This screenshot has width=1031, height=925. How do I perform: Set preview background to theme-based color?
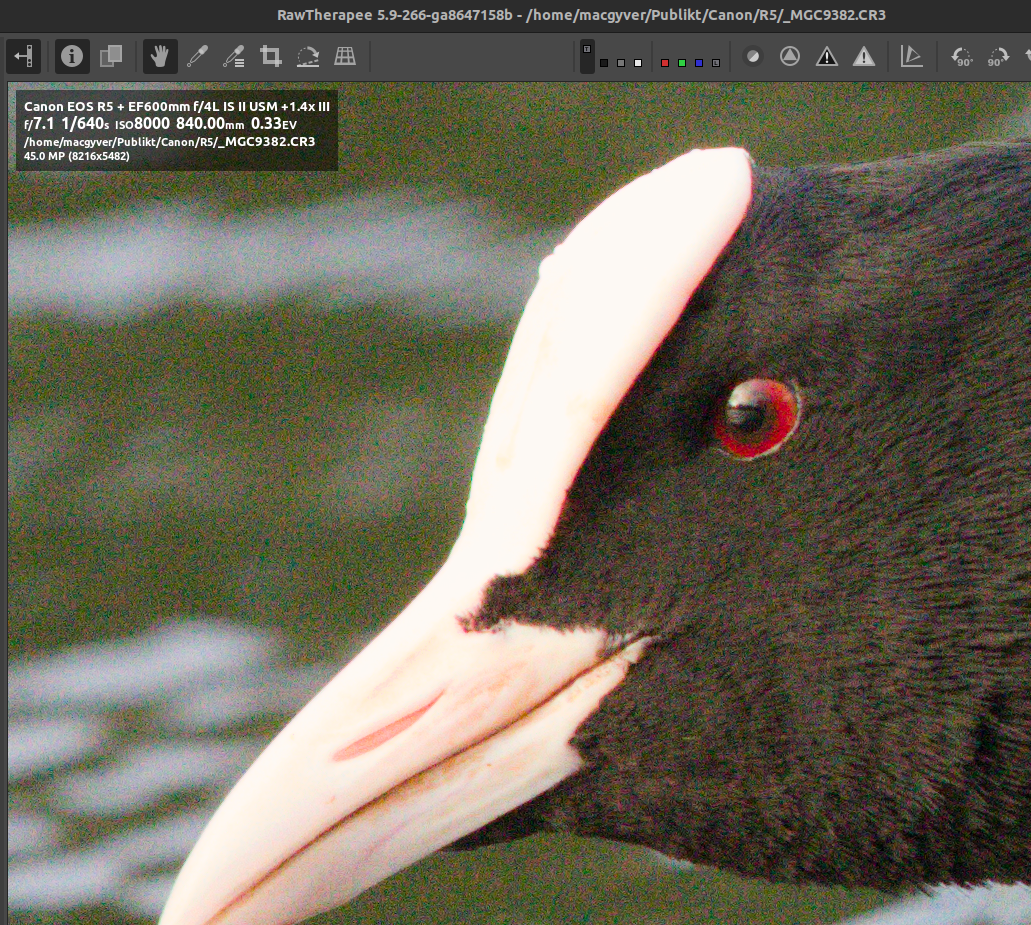point(587,49)
